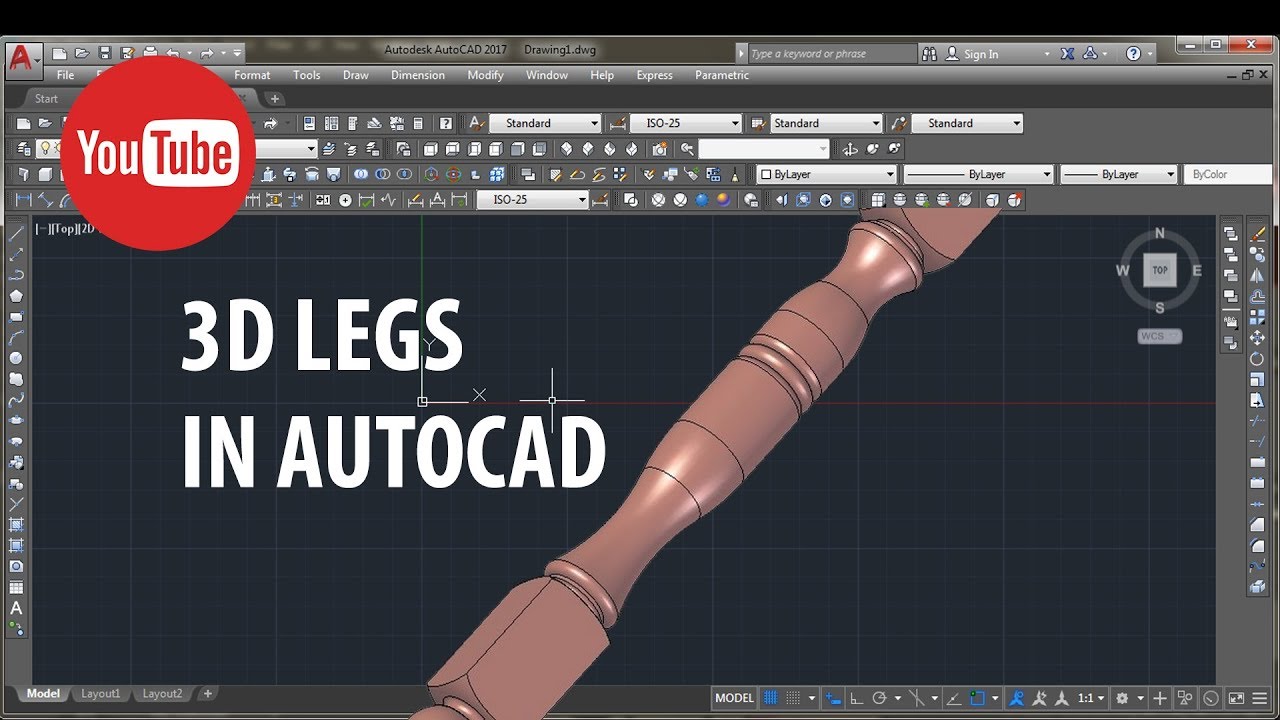Click the Tolerance dimension icon
Viewport: 1280px width, 720px height.
[x=323, y=200]
